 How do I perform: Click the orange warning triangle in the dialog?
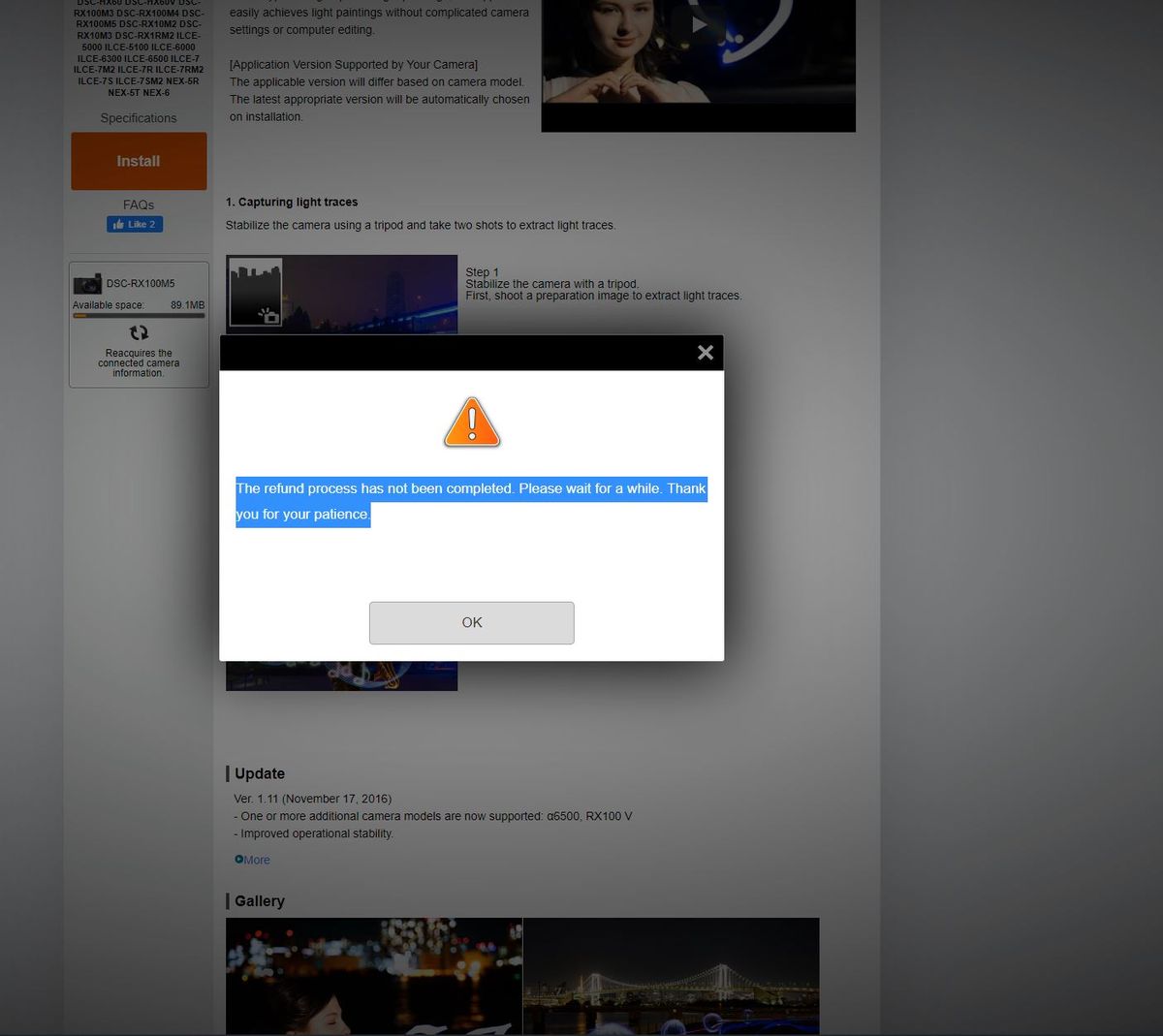472,421
